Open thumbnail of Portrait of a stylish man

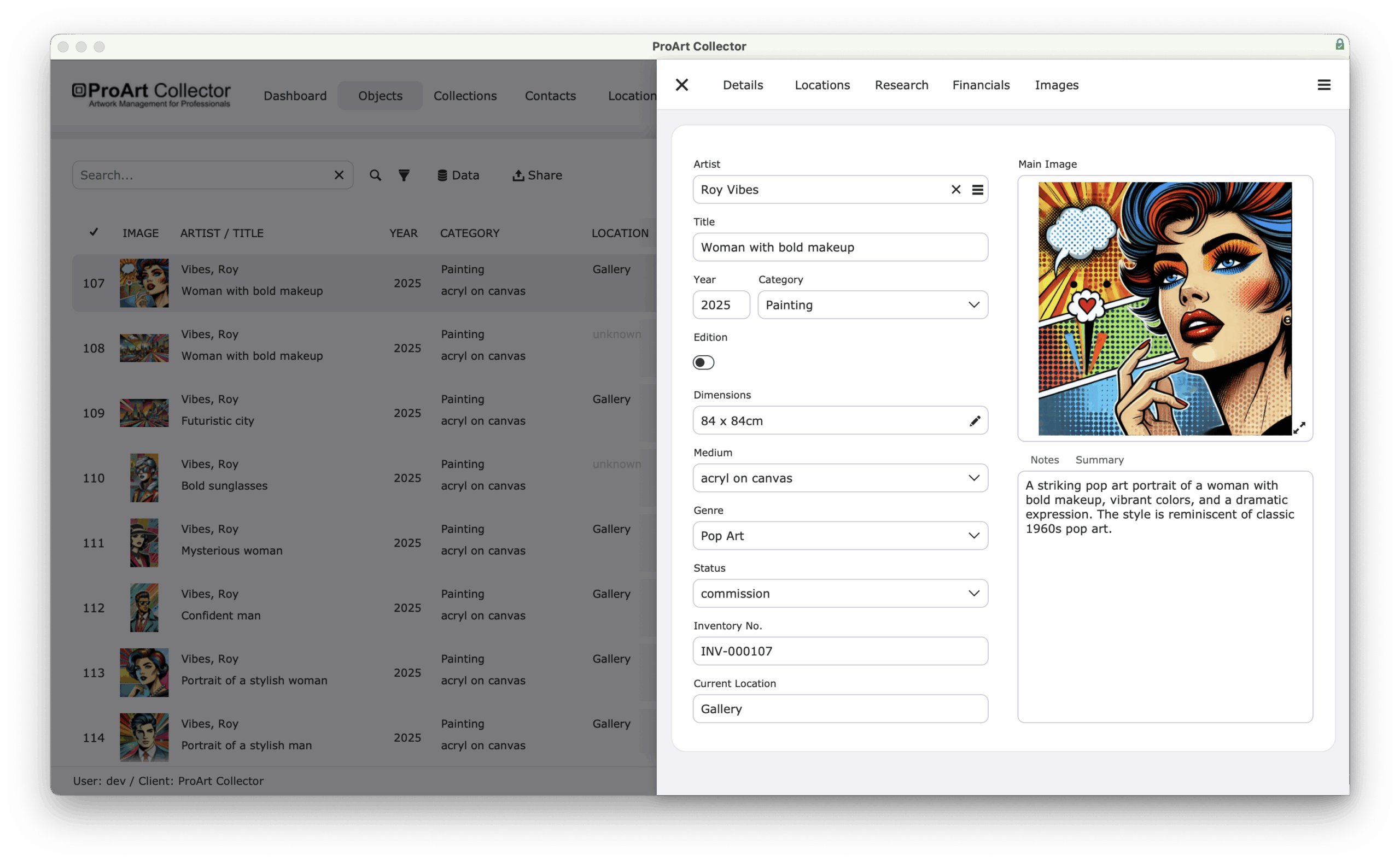tap(144, 738)
